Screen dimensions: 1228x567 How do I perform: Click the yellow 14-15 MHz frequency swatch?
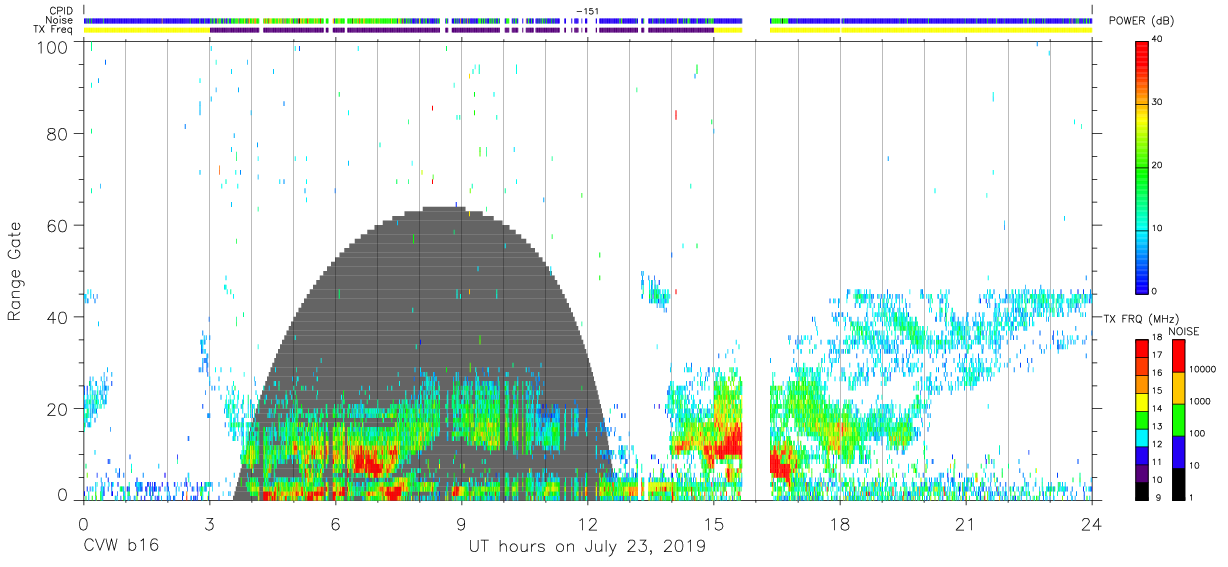(1141, 402)
